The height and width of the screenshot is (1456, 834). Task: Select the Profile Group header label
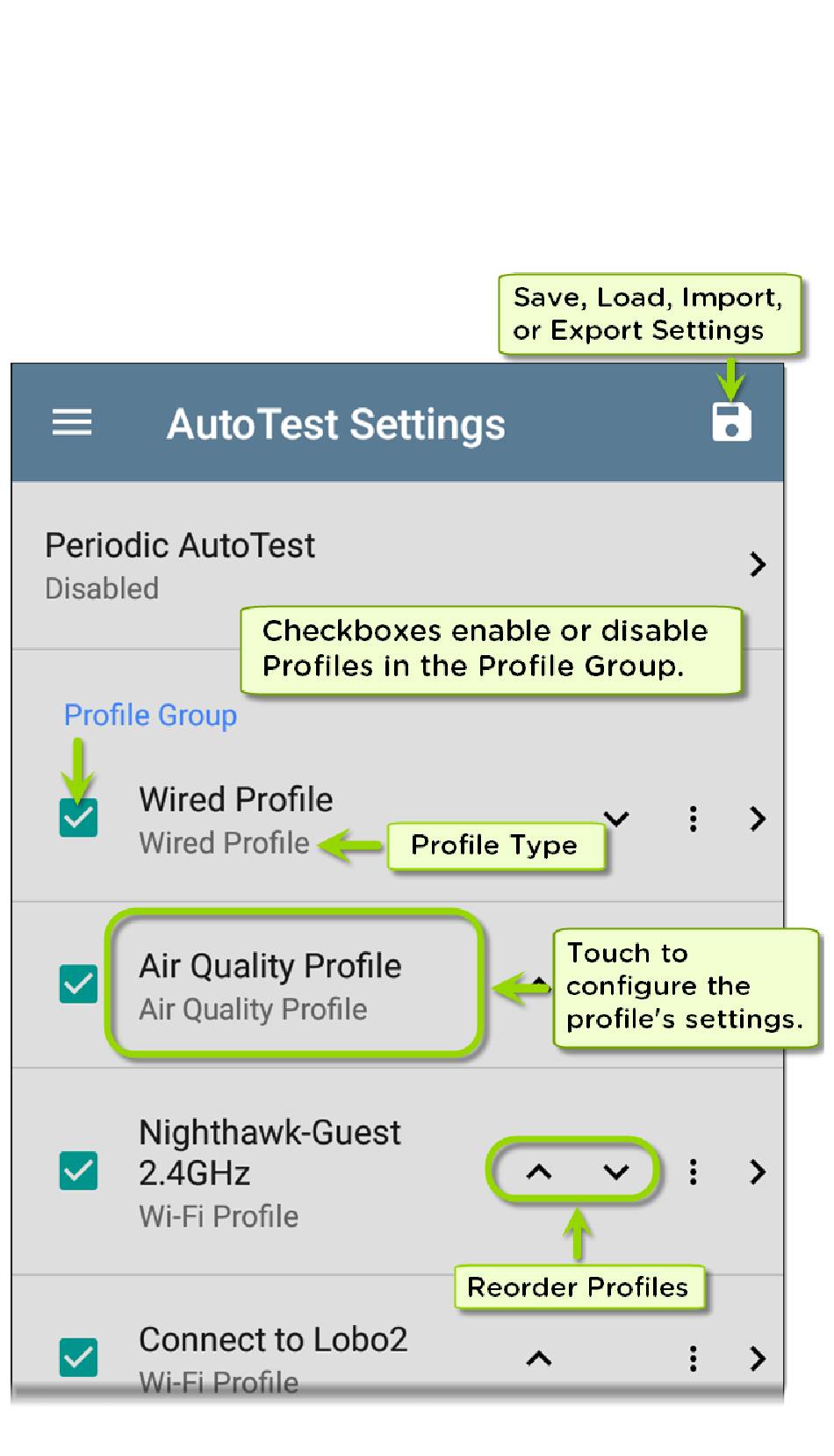point(150,715)
